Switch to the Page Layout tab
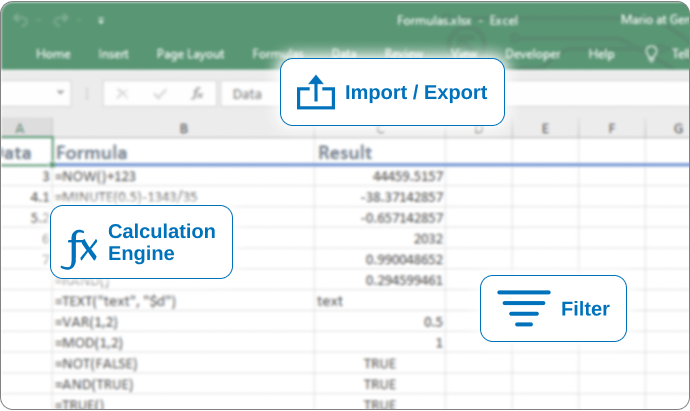This screenshot has width=690, height=411. 190,54
